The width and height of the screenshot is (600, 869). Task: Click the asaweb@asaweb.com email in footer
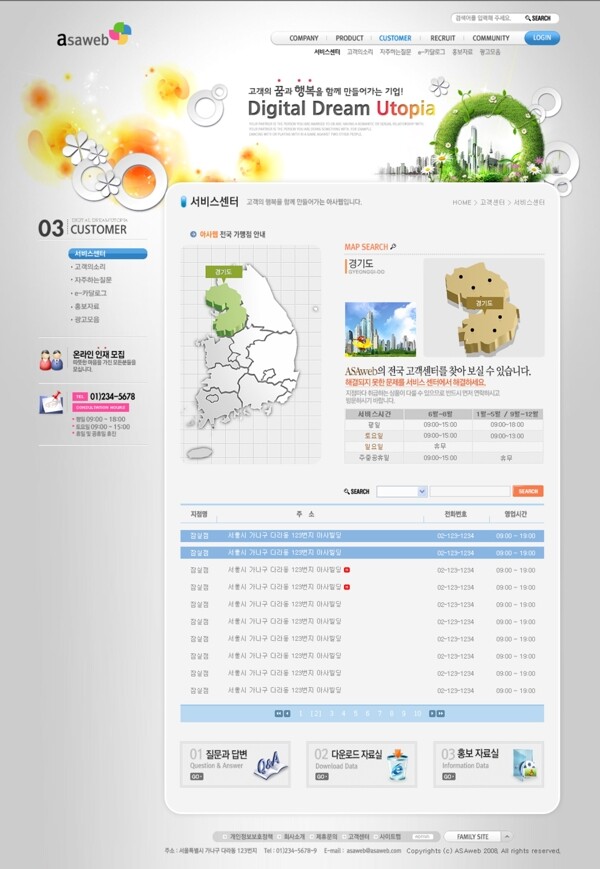[373, 851]
